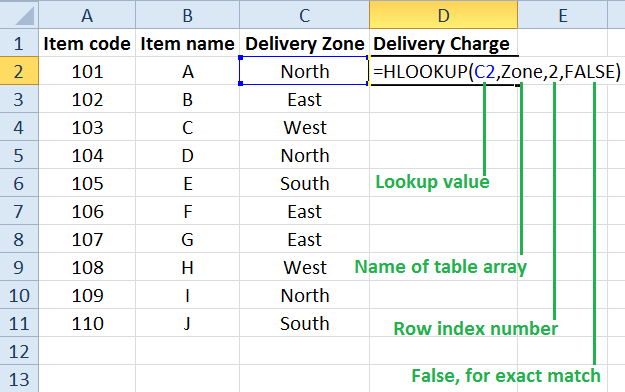Select cell containing item code 106
The height and width of the screenshot is (392, 625).
click(x=87, y=211)
